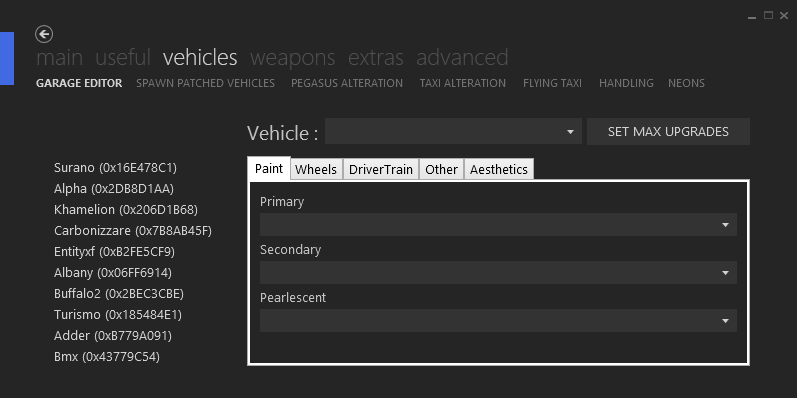The width and height of the screenshot is (797, 398).
Task: Click SET MAX UPGRADES button
Action: (668, 132)
